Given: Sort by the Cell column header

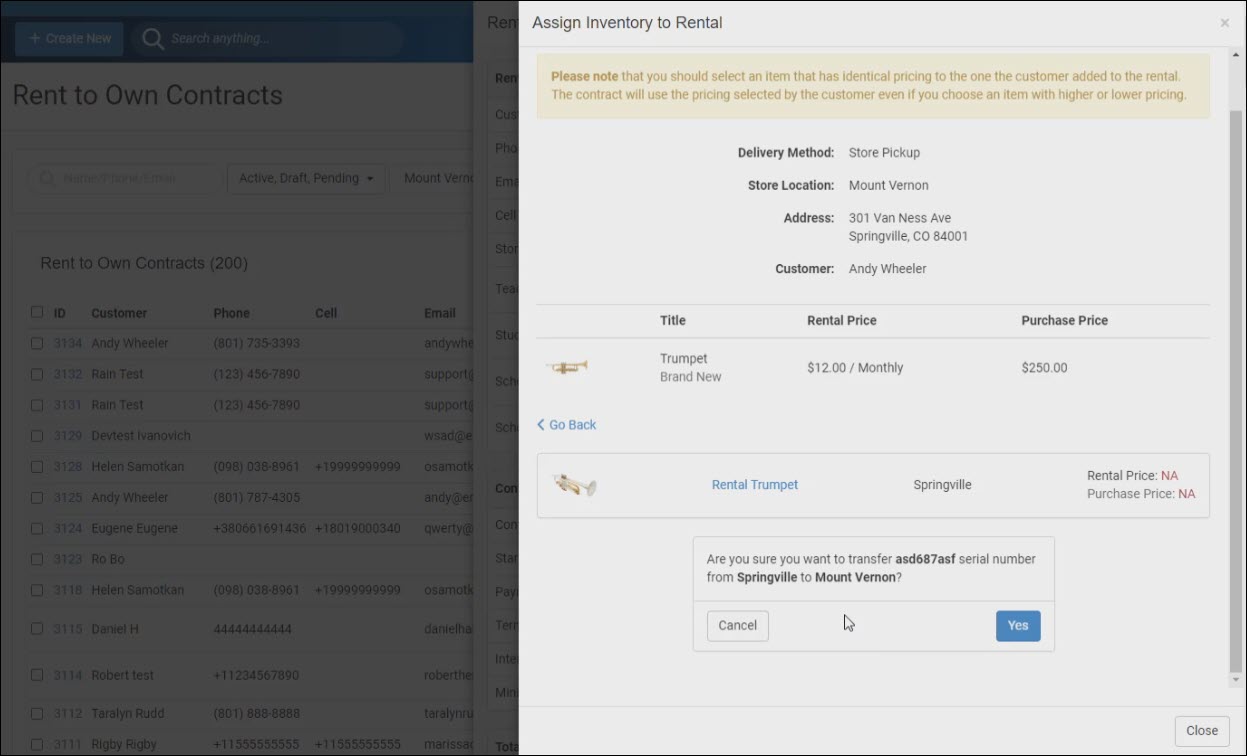Looking at the screenshot, I should click(x=325, y=313).
